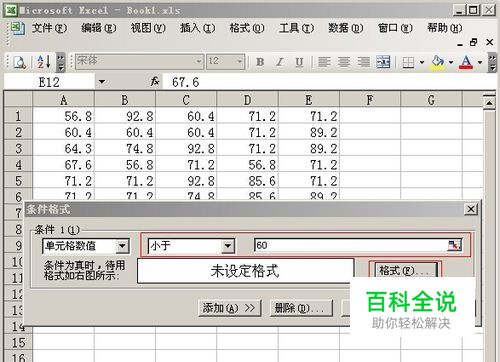Open the 格式(O) menu
The image size is (500, 362).
click(247, 28)
